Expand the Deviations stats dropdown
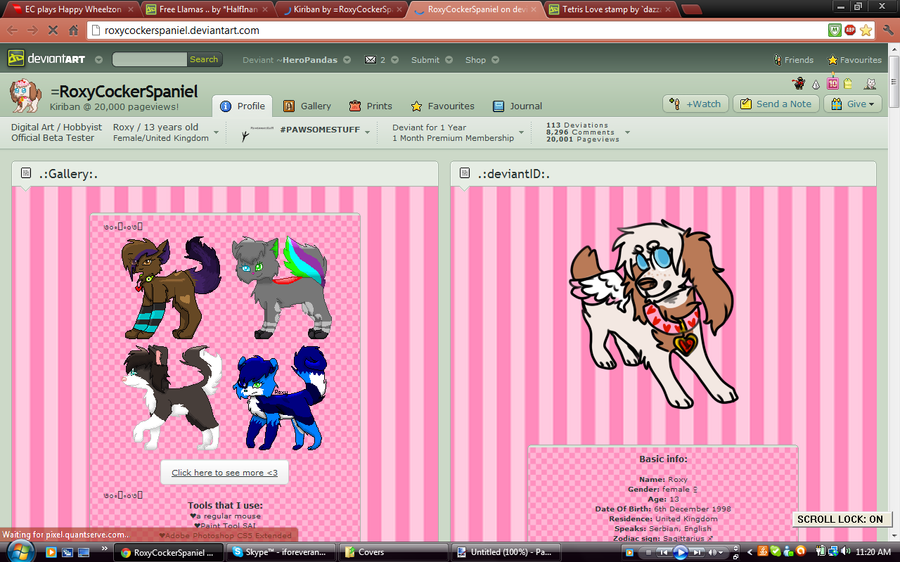 tap(627, 133)
